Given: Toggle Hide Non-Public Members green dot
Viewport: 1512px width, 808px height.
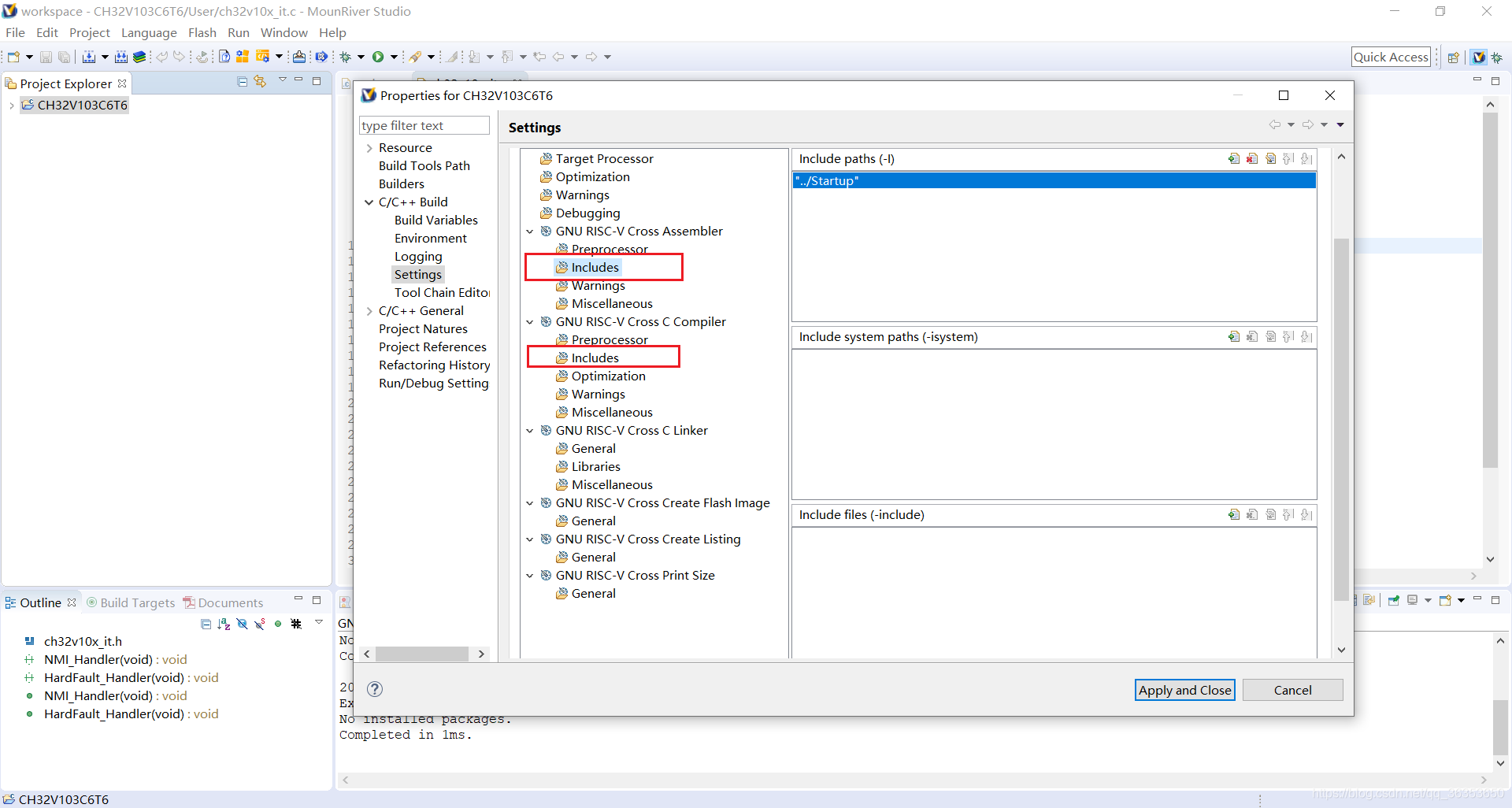Looking at the screenshot, I should coord(278,624).
